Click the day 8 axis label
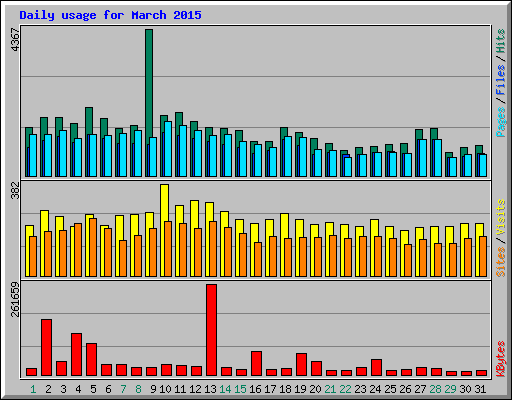512x400 pixels. click(138, 389)
